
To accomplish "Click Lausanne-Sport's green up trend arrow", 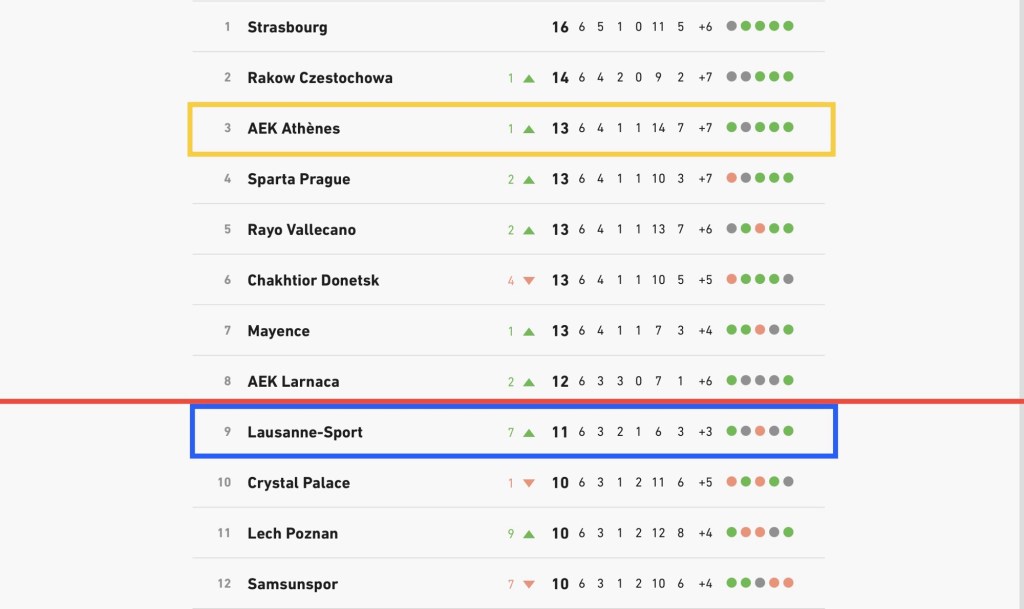I will (x=529, y=433).
